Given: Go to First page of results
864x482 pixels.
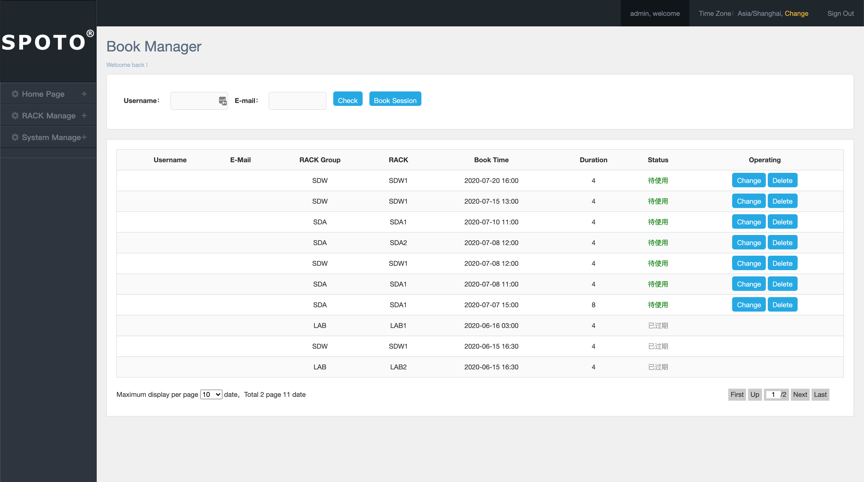Looking at the screenshot, I should pos(737,394).
